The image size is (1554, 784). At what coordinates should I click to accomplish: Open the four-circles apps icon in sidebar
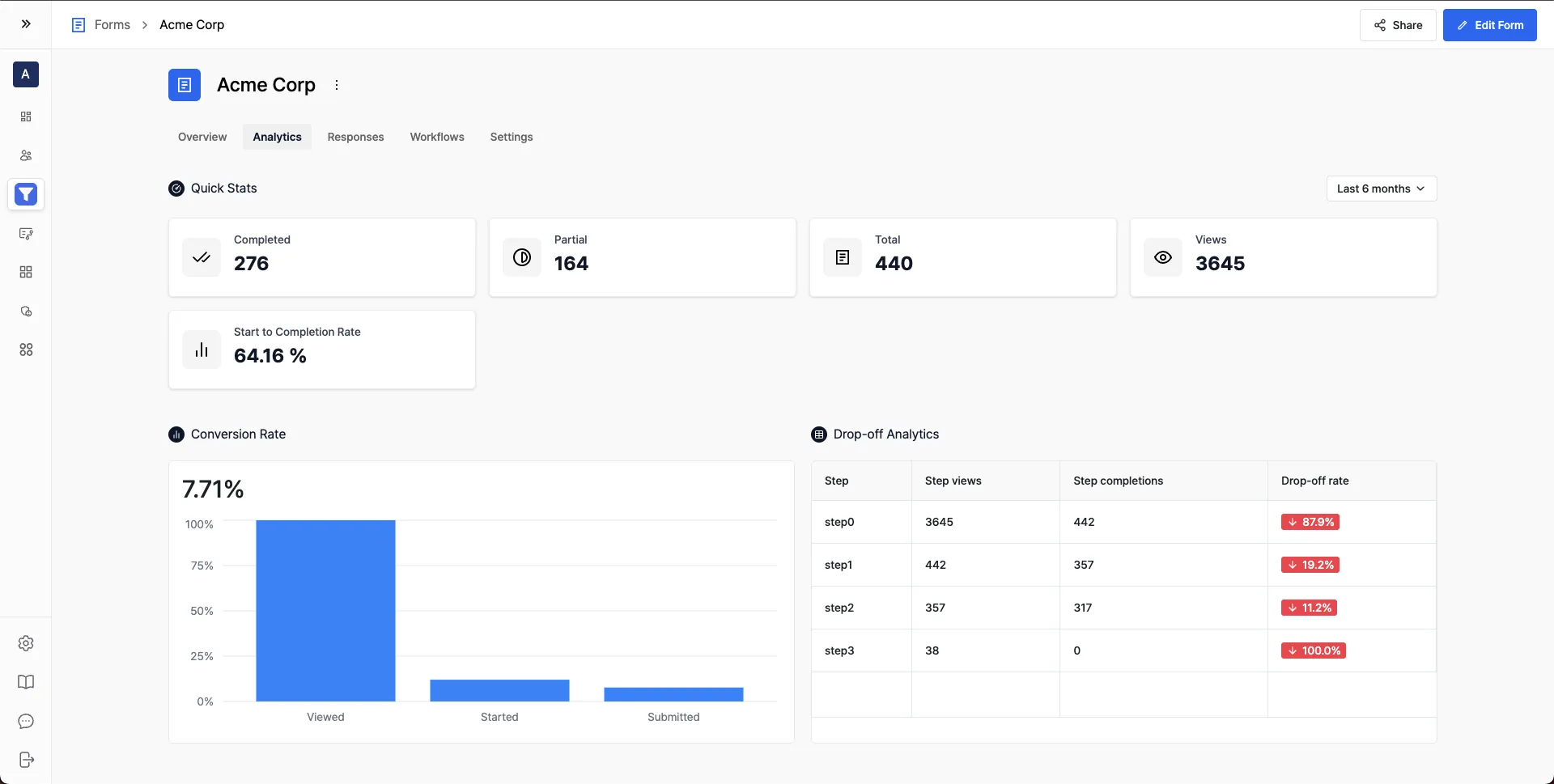[x=26, y=350]
